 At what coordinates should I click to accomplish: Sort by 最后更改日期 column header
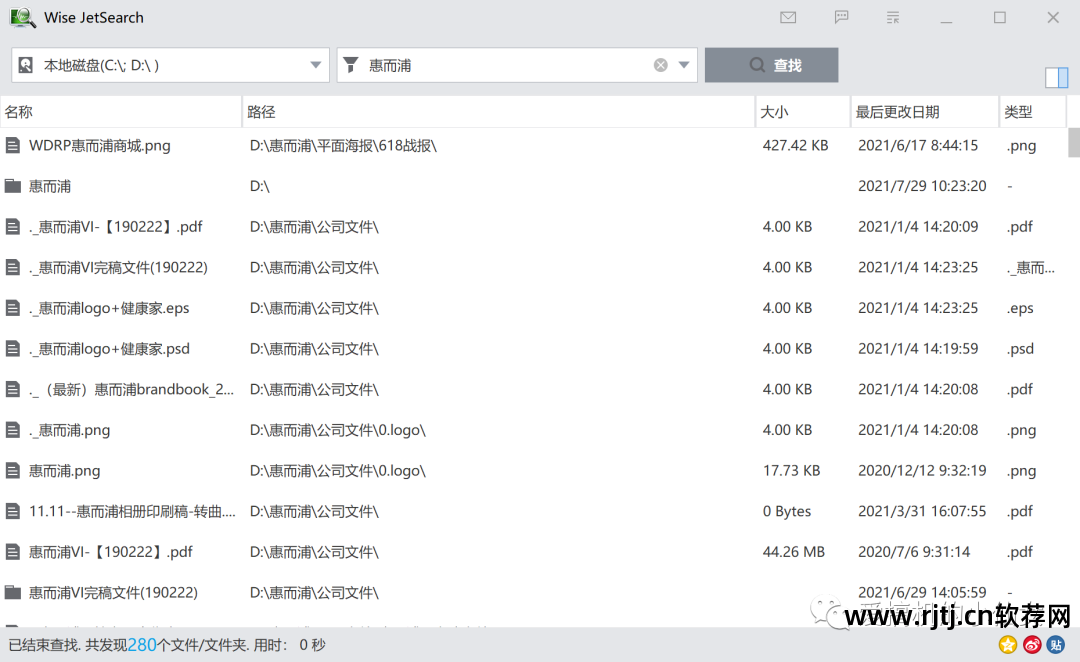tap(895, 111)
